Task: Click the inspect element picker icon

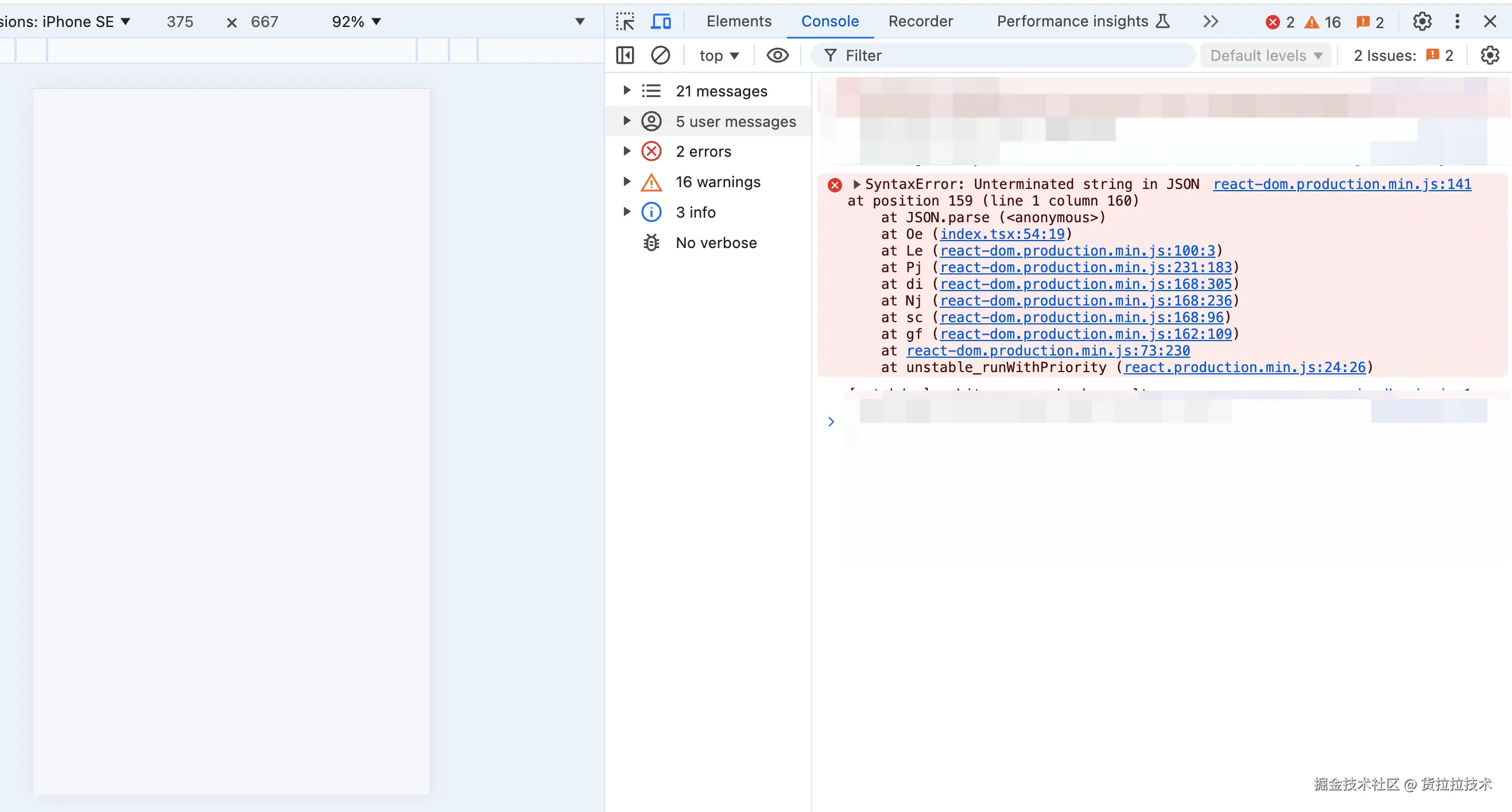Action: pos(625,22)
